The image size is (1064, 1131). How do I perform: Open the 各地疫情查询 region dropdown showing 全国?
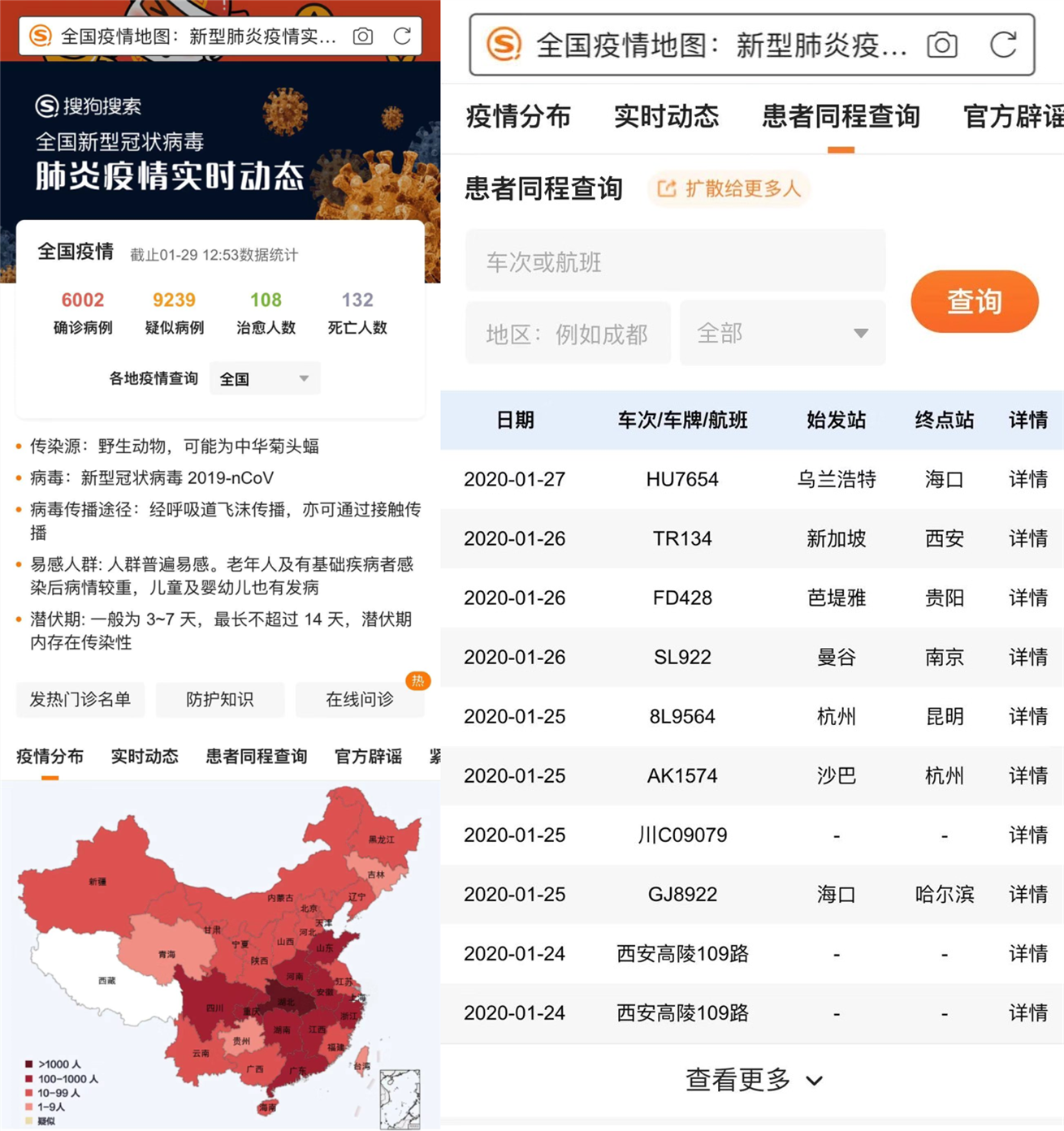pyautogui.click(x=265, y=379)
